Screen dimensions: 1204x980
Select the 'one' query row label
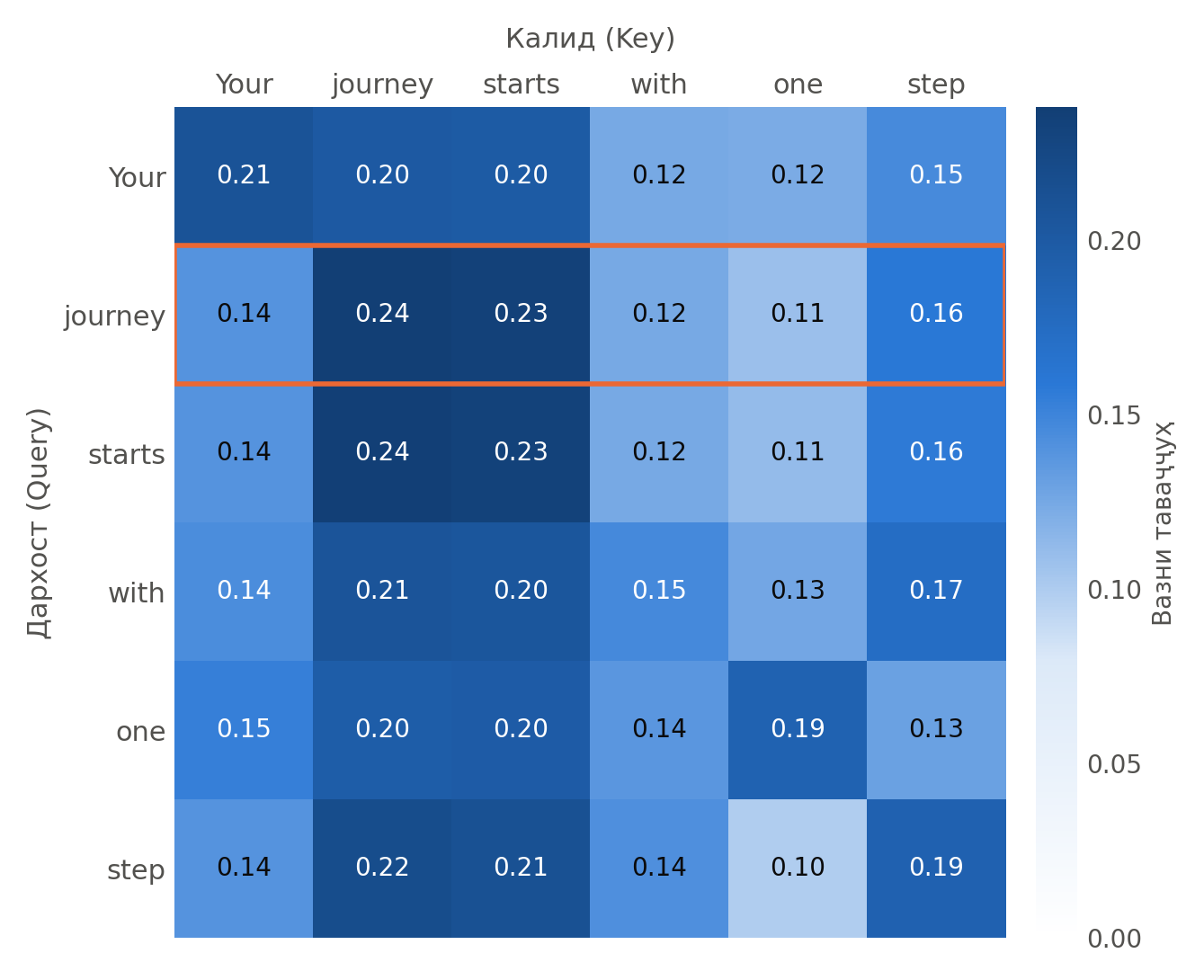(x=140, y=732)
